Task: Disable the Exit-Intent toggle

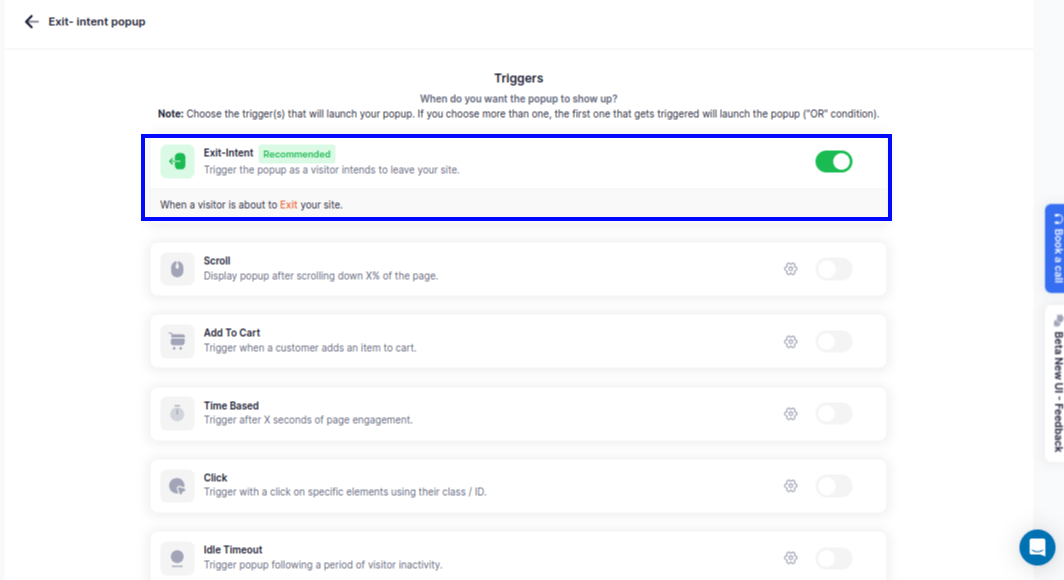Action: 834,161
